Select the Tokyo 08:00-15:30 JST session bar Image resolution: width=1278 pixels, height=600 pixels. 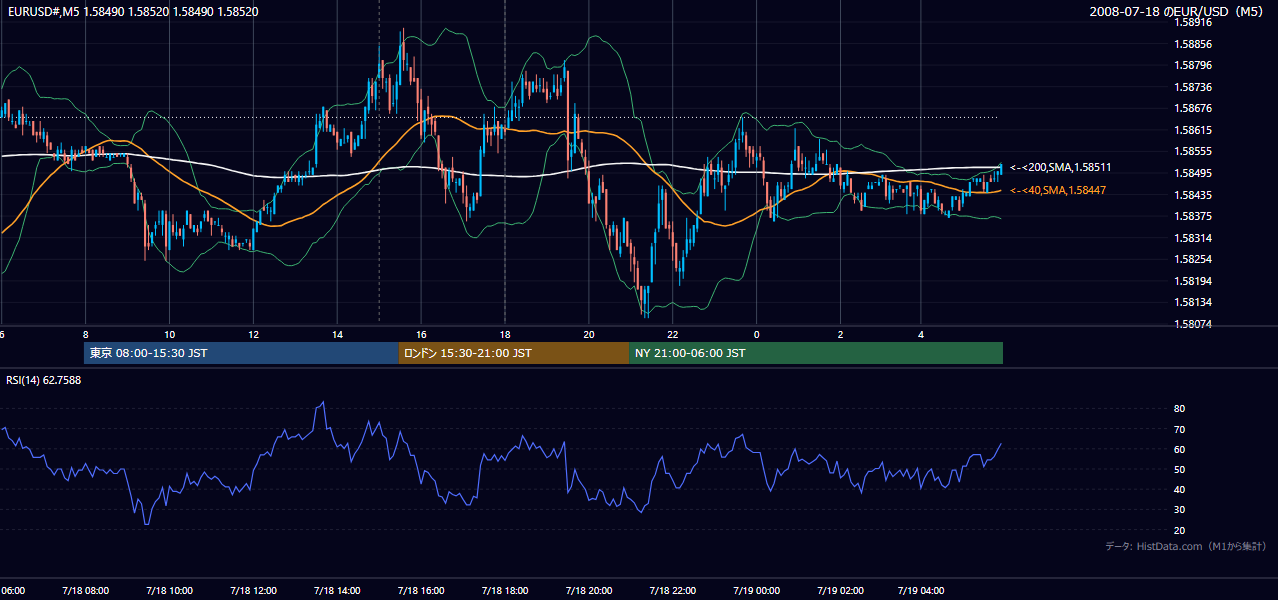242,353
